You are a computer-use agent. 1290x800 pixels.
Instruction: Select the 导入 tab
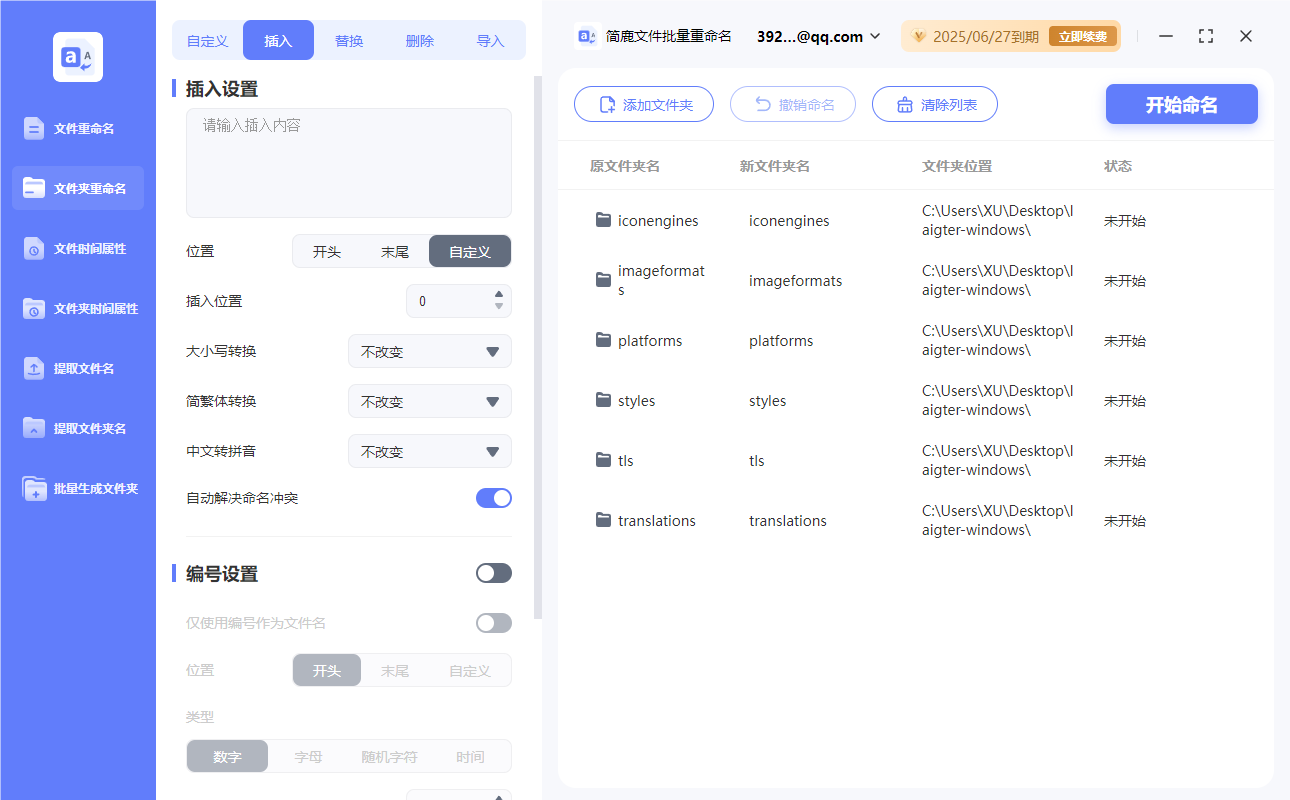pyautogui.click(x=491, y=39)
